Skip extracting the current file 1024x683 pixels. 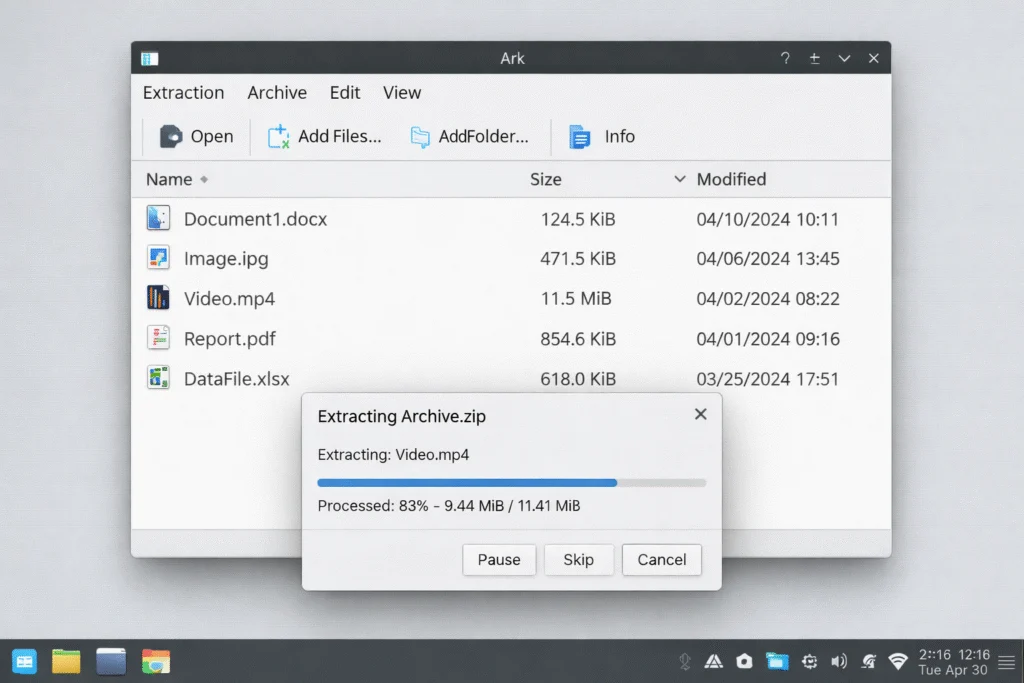579,560
